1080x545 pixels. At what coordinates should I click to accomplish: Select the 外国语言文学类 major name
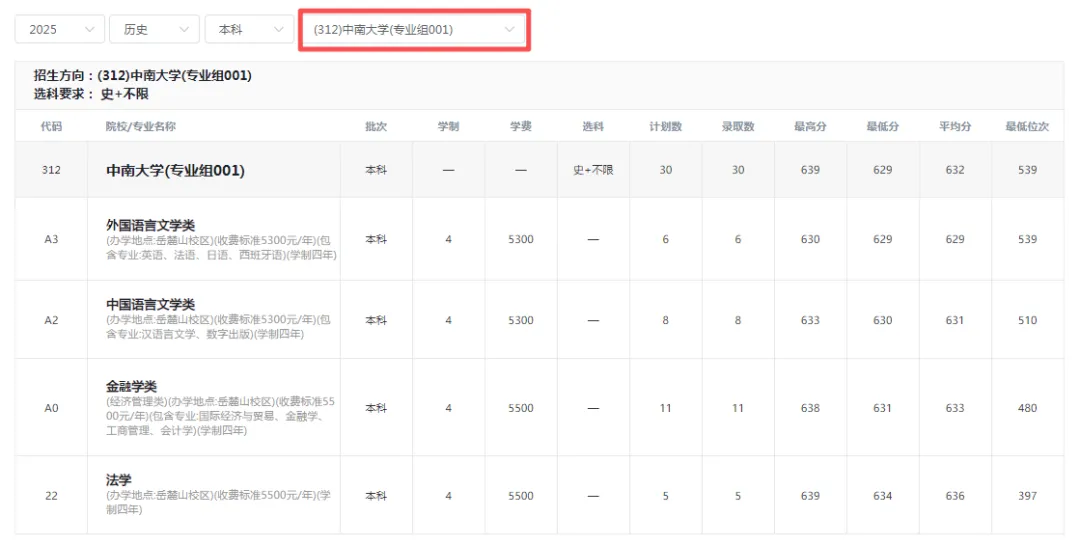150,225
